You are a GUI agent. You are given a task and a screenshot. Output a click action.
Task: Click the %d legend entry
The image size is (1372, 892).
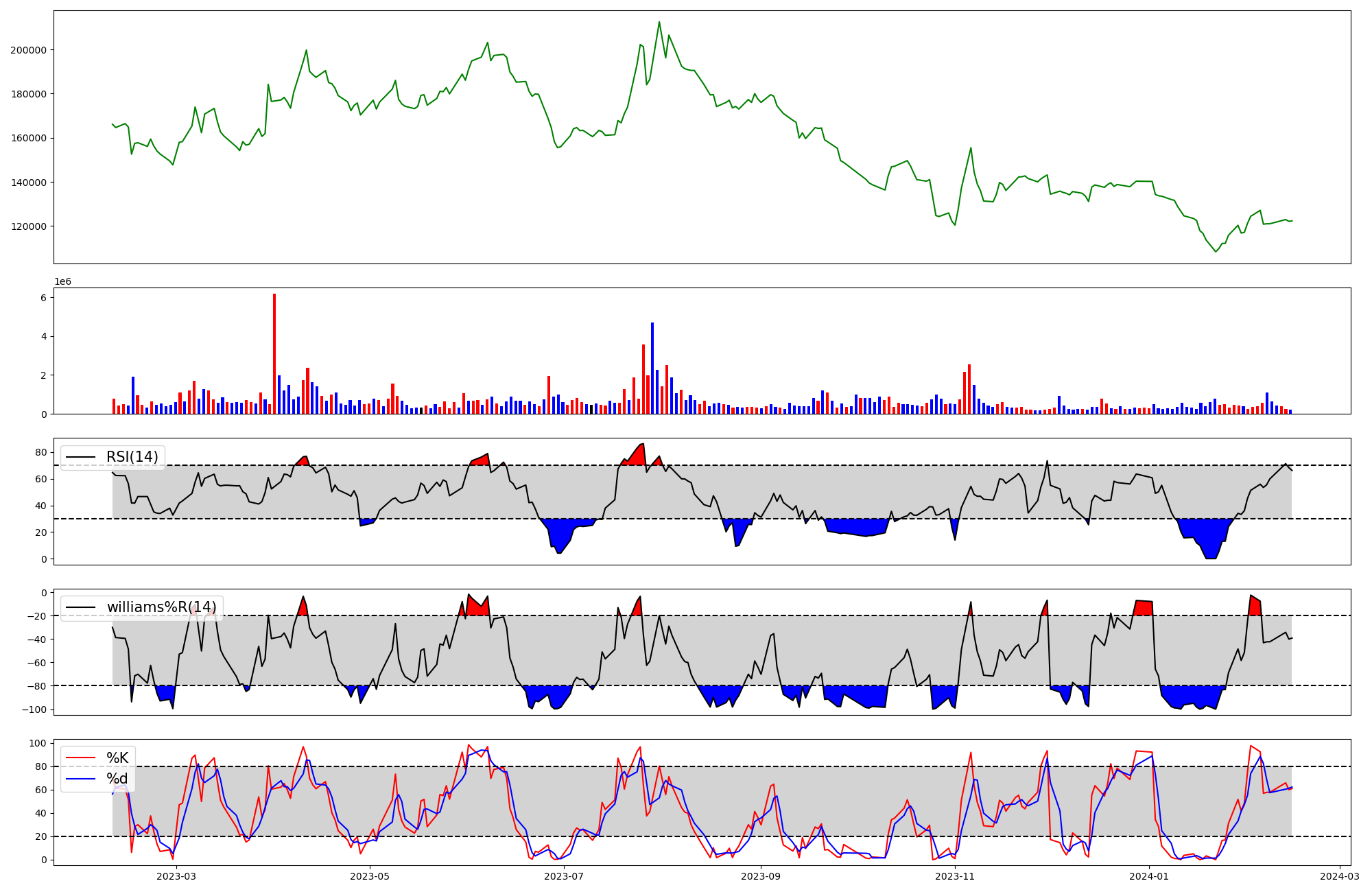117,779
